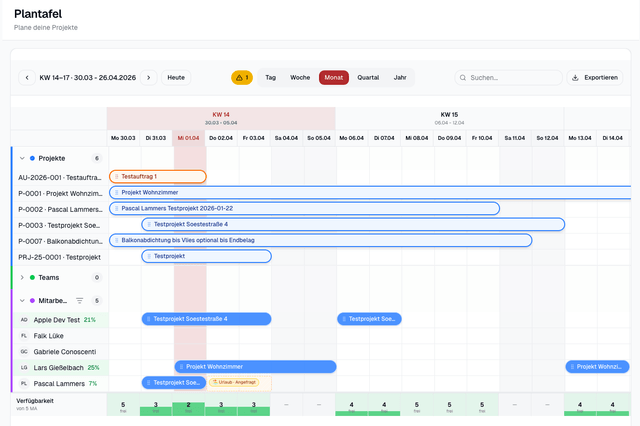Click the AD avatar for Apple Dev Test

click(x=24, y=320)
